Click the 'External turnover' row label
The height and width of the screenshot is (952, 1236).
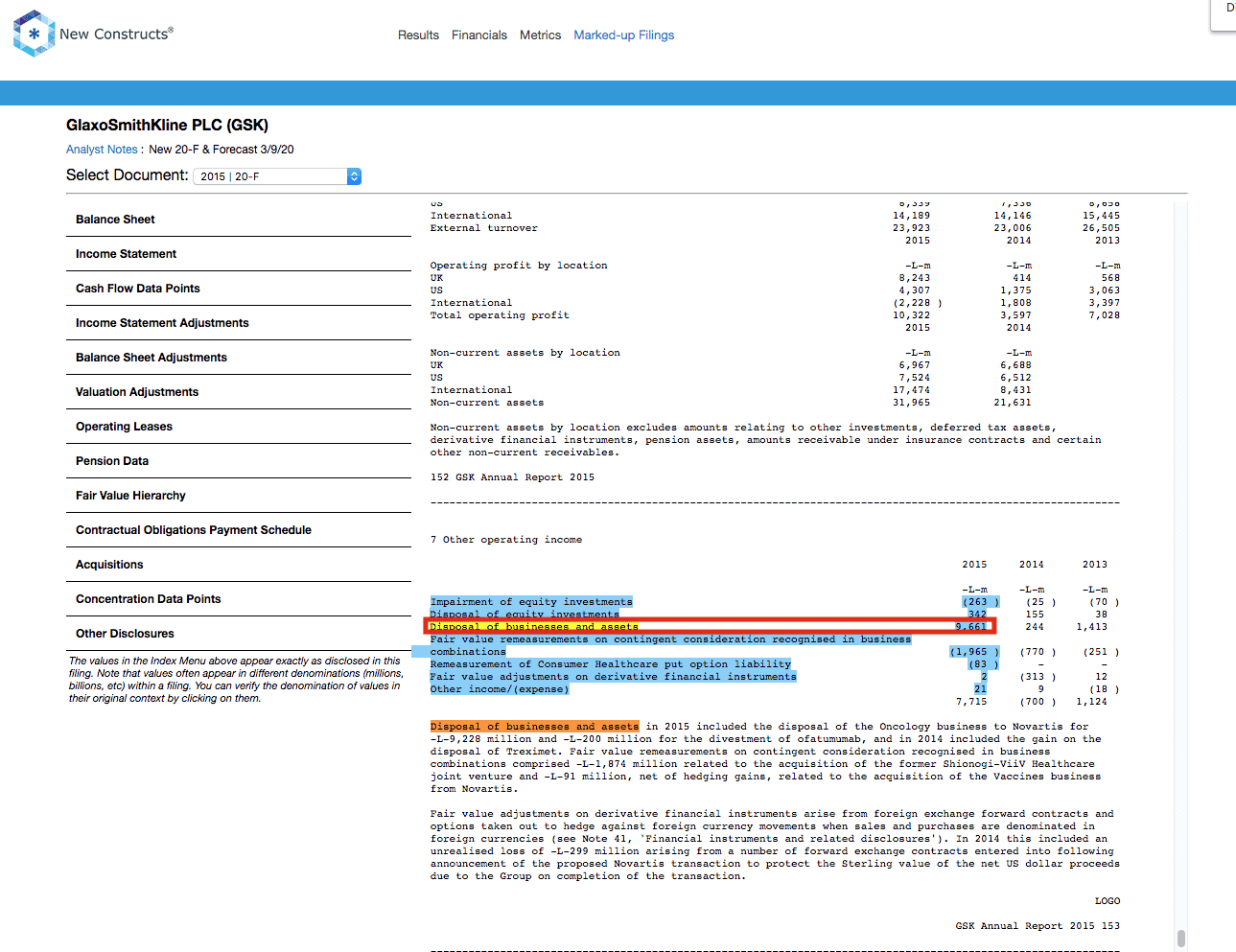click(x=483, y=228)
